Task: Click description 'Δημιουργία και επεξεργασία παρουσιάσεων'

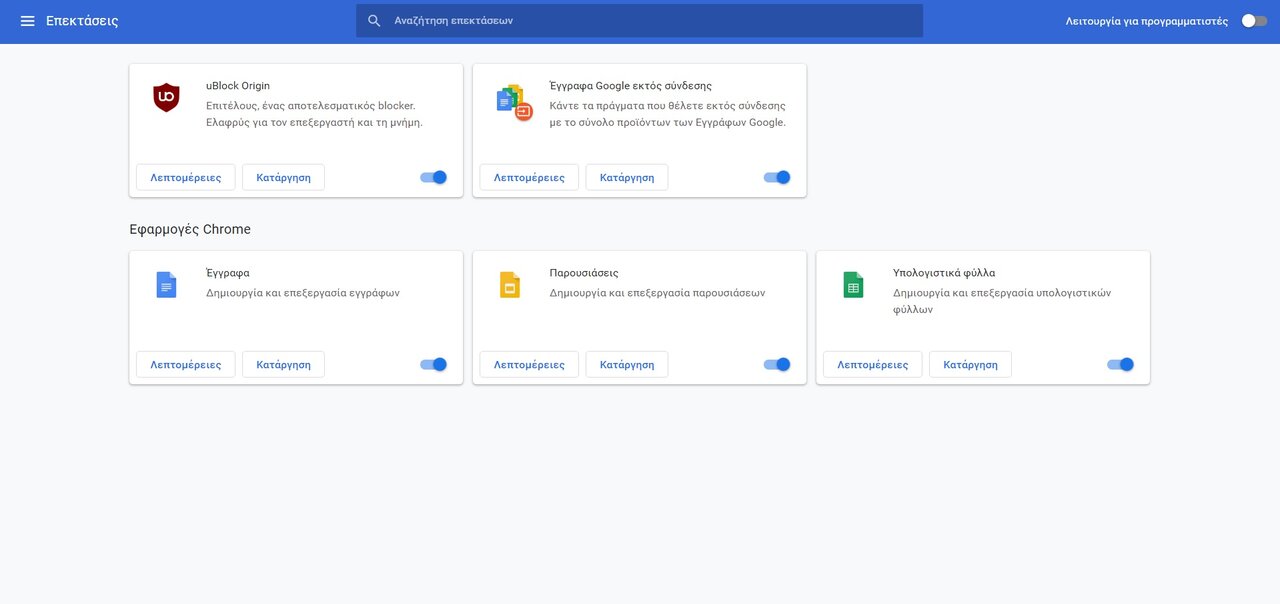Action: 657,293
